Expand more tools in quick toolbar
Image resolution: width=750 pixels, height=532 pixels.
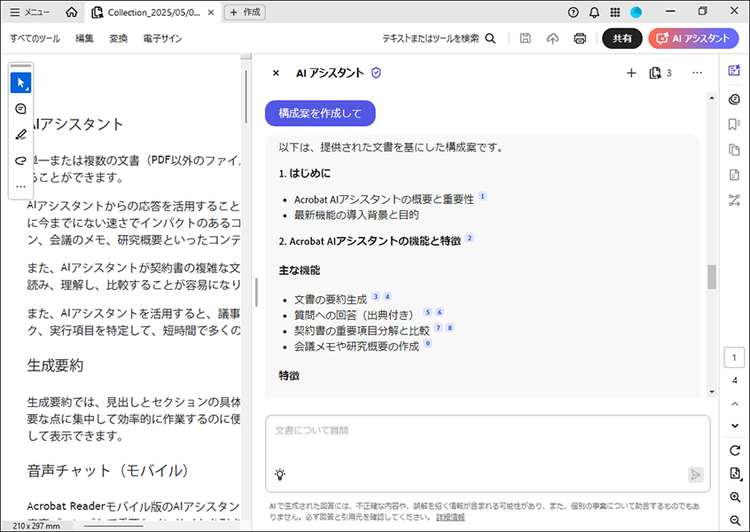[21, 187]
